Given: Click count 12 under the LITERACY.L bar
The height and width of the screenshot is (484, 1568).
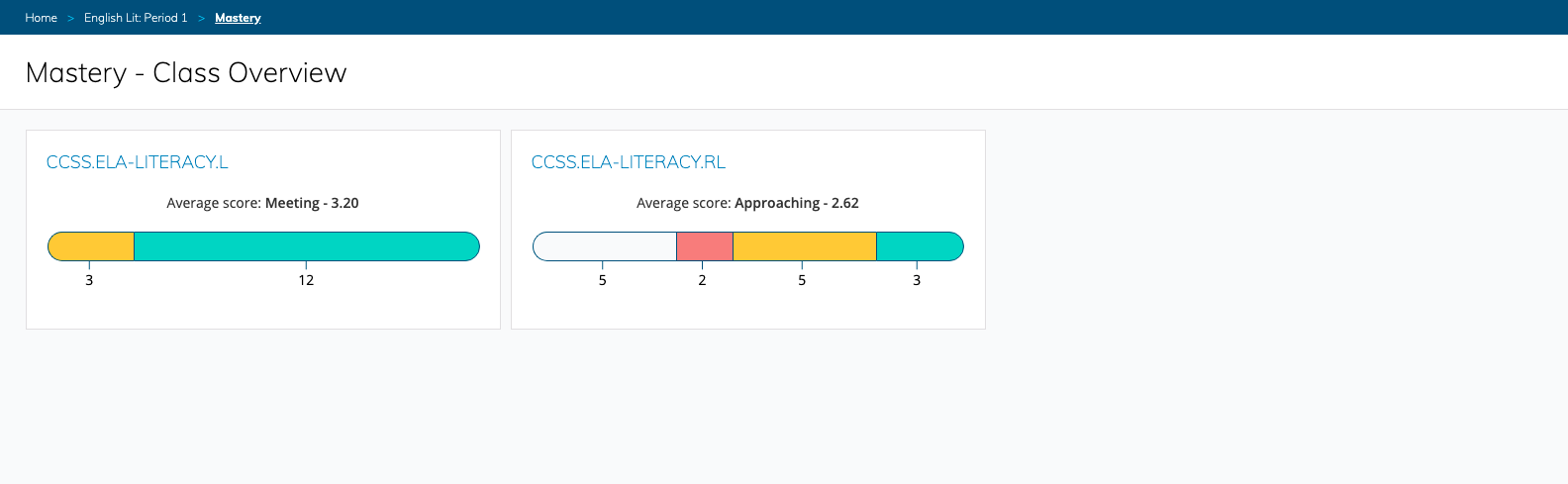Looking at the screenshot, I should click(306, 280).
